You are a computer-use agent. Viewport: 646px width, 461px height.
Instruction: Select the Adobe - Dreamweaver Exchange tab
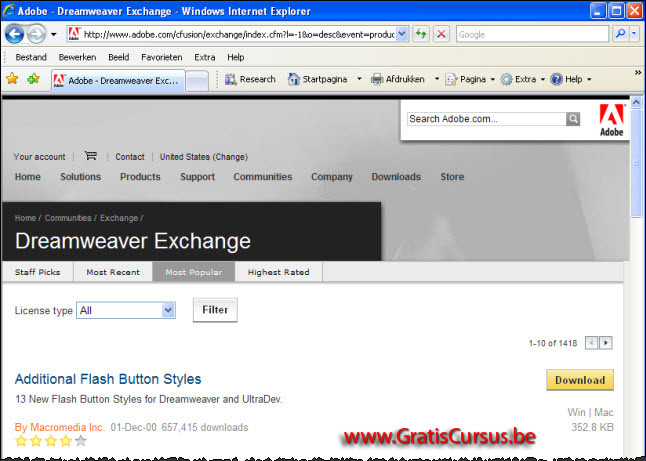pyautogui.click(x=118, y=80)
